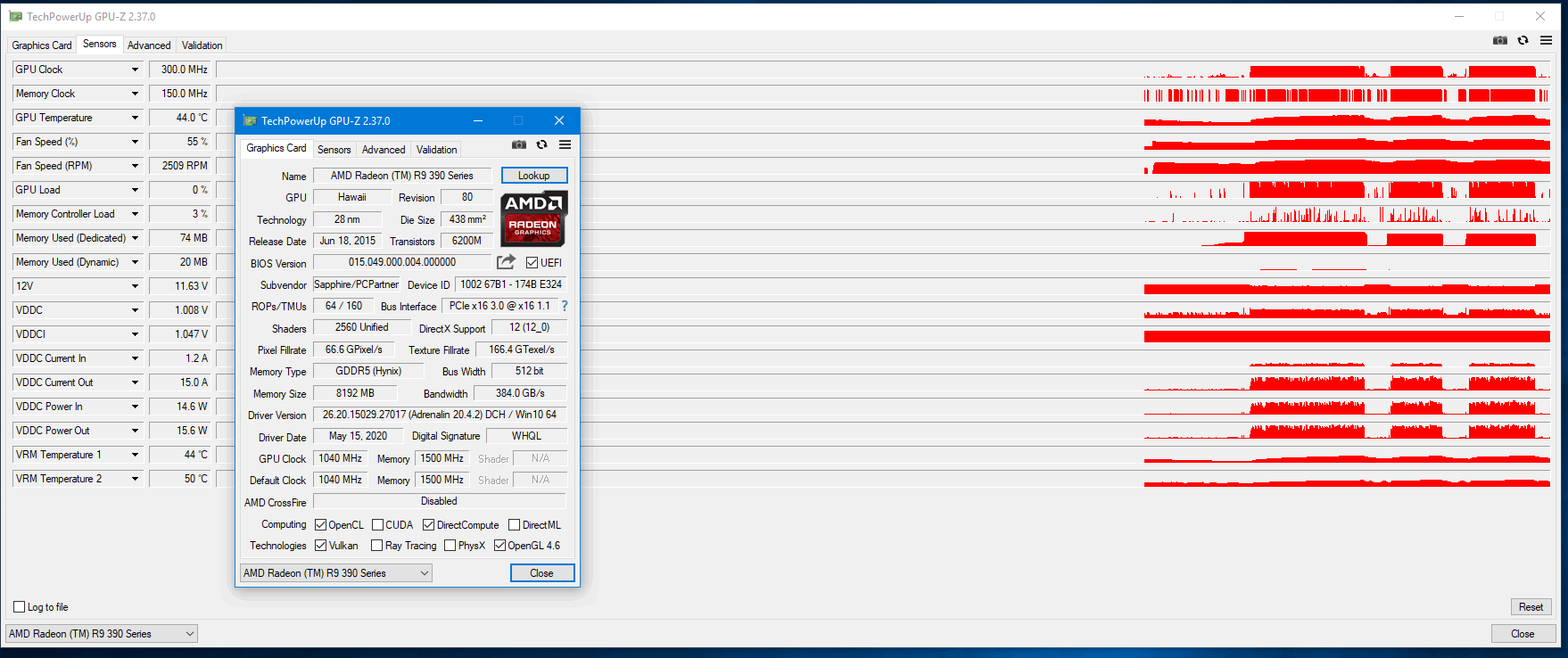Viewport: 1568px width, 658px height.
Task: Toggle the OpenCL checkbox
Action: 320,525
